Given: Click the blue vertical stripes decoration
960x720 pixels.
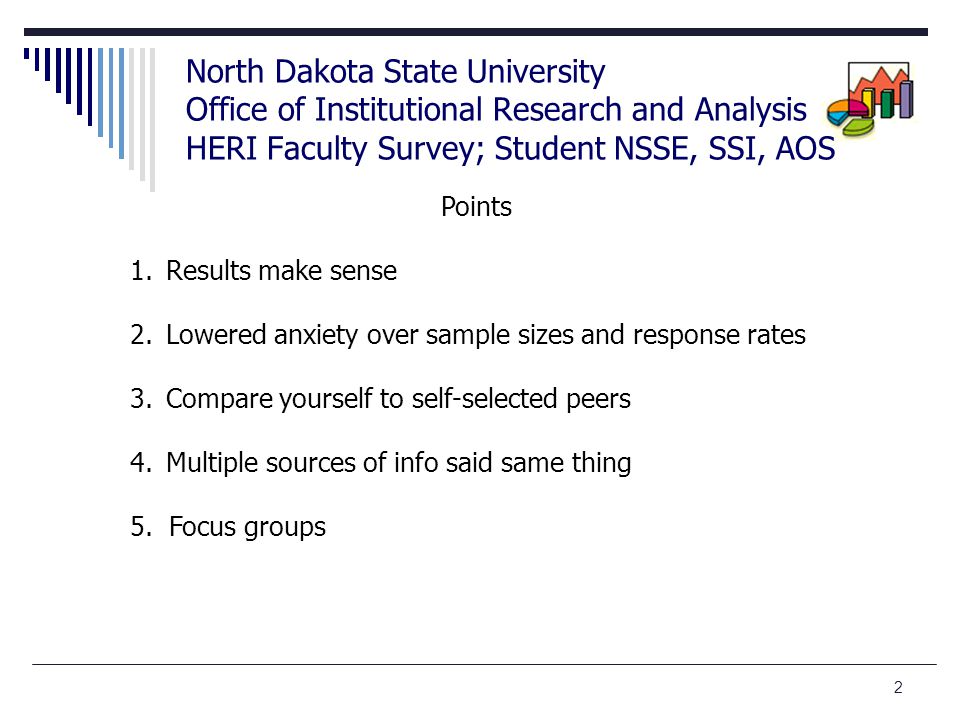Looking at the screenshot, I should point(89,119).
